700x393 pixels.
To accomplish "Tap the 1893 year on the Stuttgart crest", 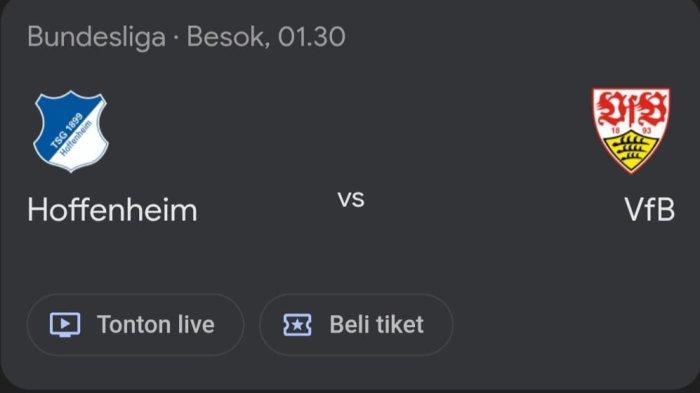I will (631, 130).
